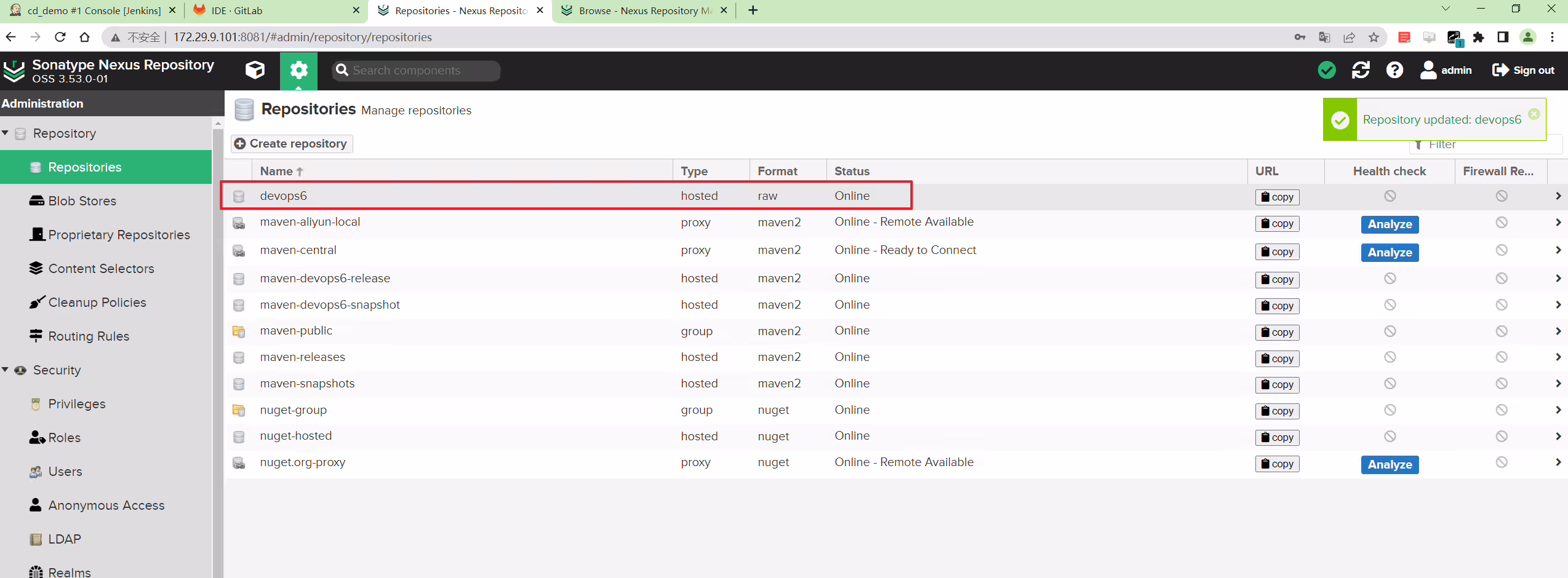Open LDAP settings in sidebar

click(x=106, y=539)
